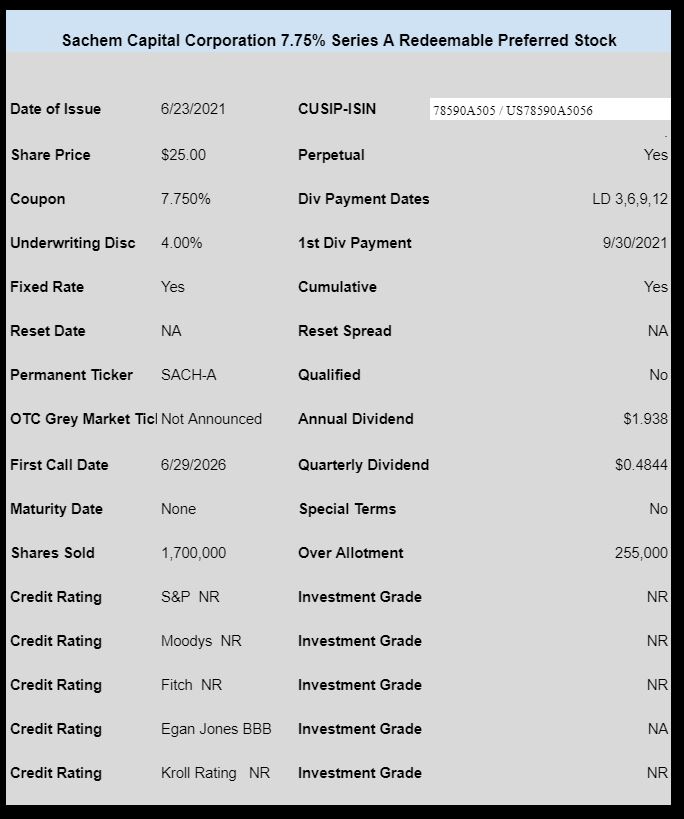
Task: Select the Moodys NR rating cell
Action: coord(201,640)
